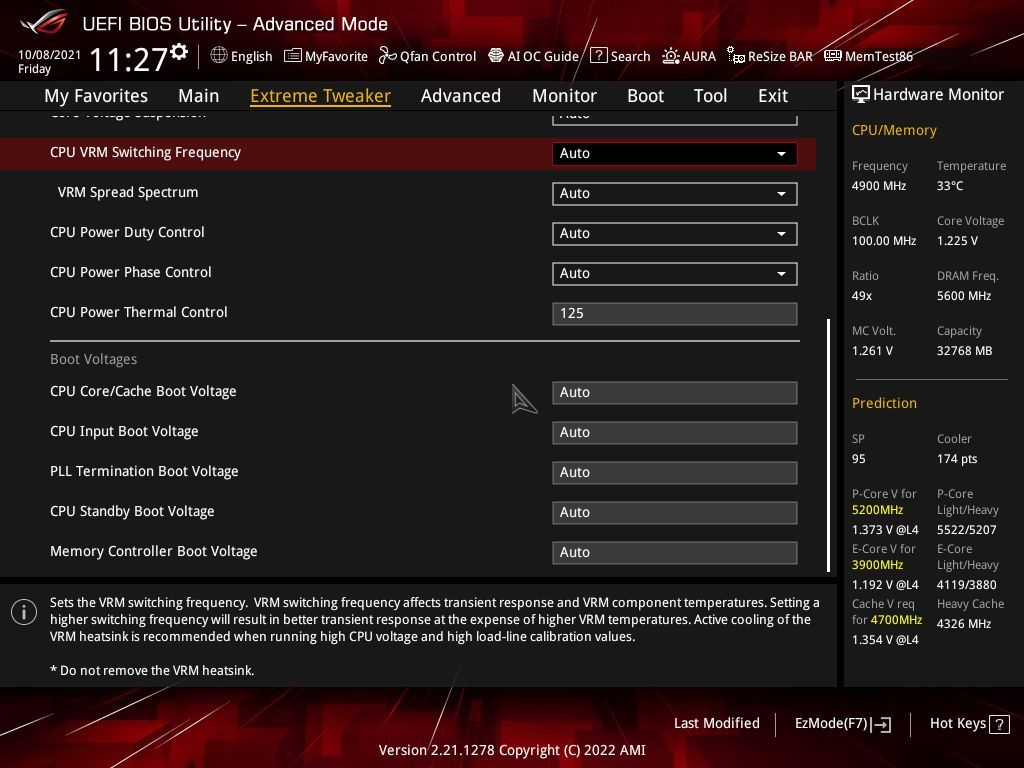
Task: Click the 33°C temperature value
Action: pos(950,185)
